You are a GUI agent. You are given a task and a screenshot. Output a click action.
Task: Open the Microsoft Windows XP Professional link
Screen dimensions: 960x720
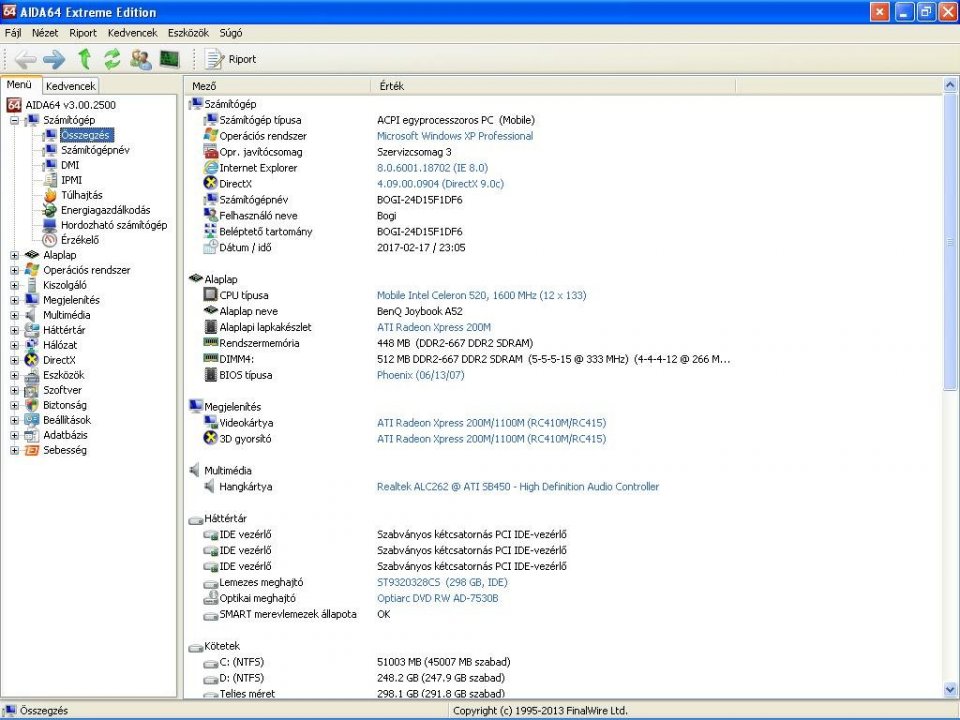[x=455, y=136]
